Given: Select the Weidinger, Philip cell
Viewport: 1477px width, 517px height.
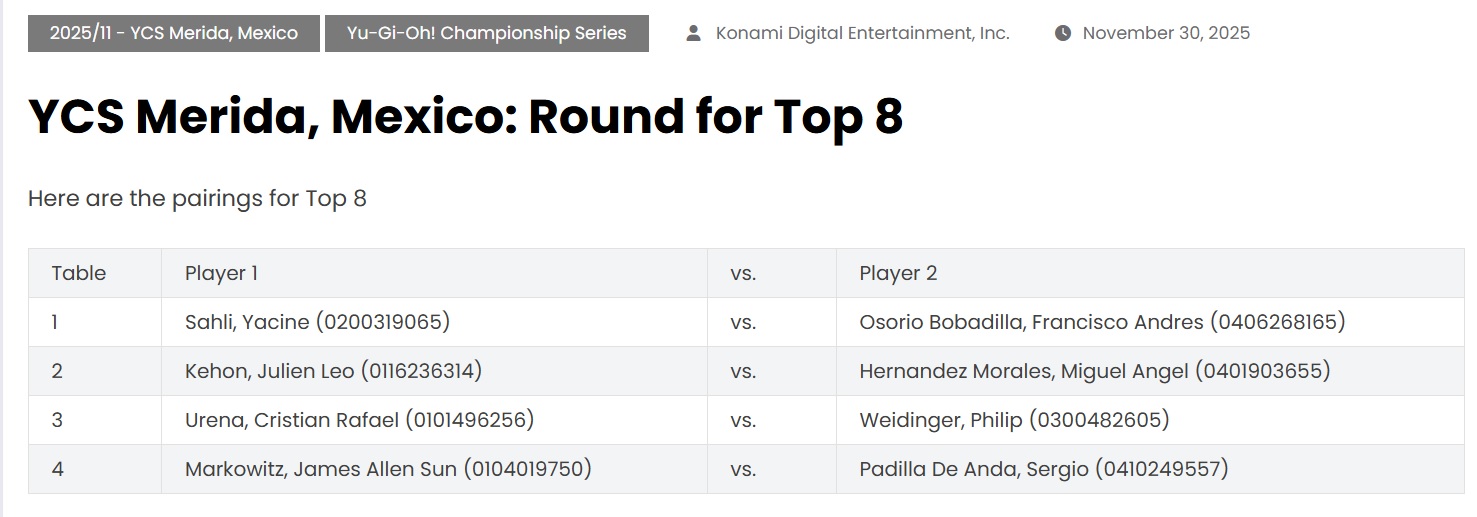Looking at the screenshot, I should pos(1150,420).
